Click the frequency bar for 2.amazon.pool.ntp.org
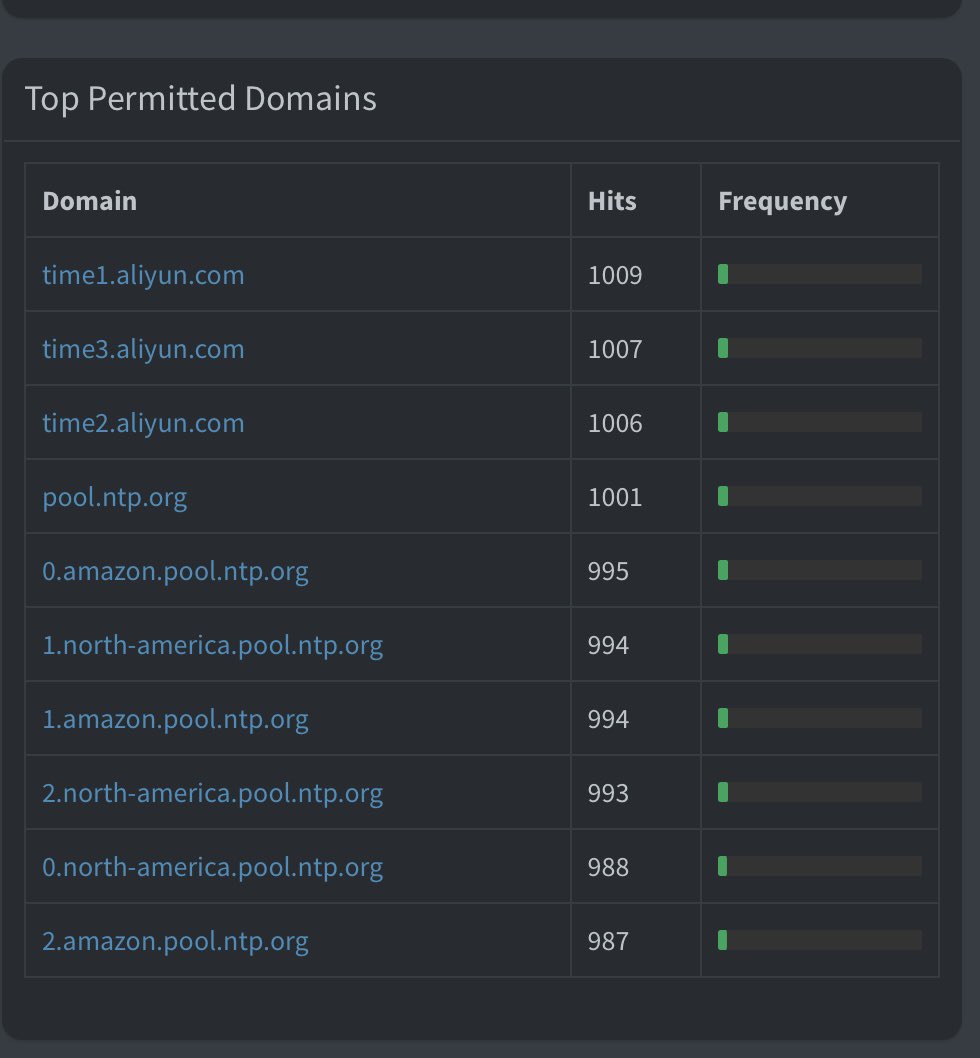Screen dimensions: 980x1058 820,940
